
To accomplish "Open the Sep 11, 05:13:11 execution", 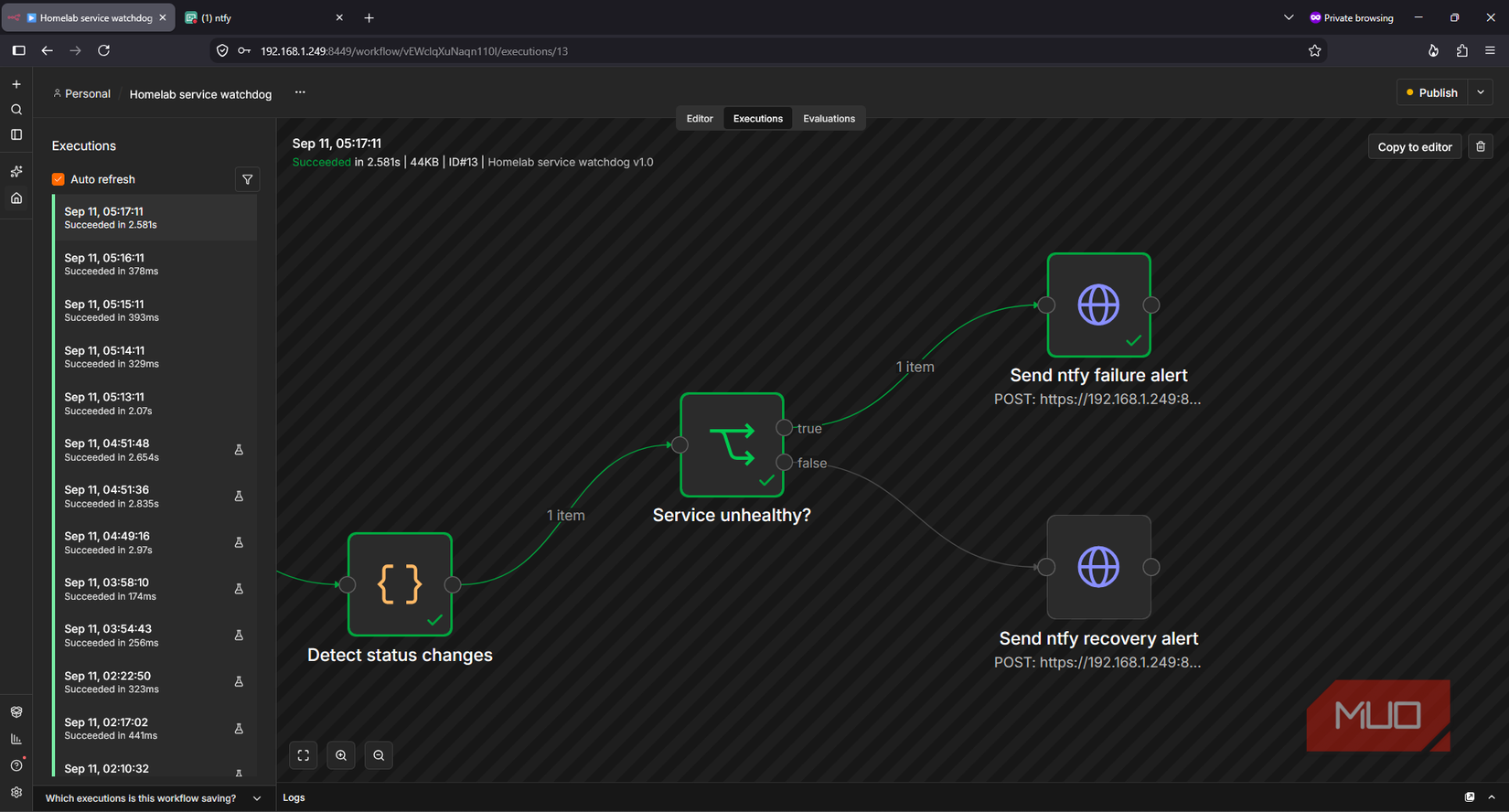I will click(x=155, y=403).
